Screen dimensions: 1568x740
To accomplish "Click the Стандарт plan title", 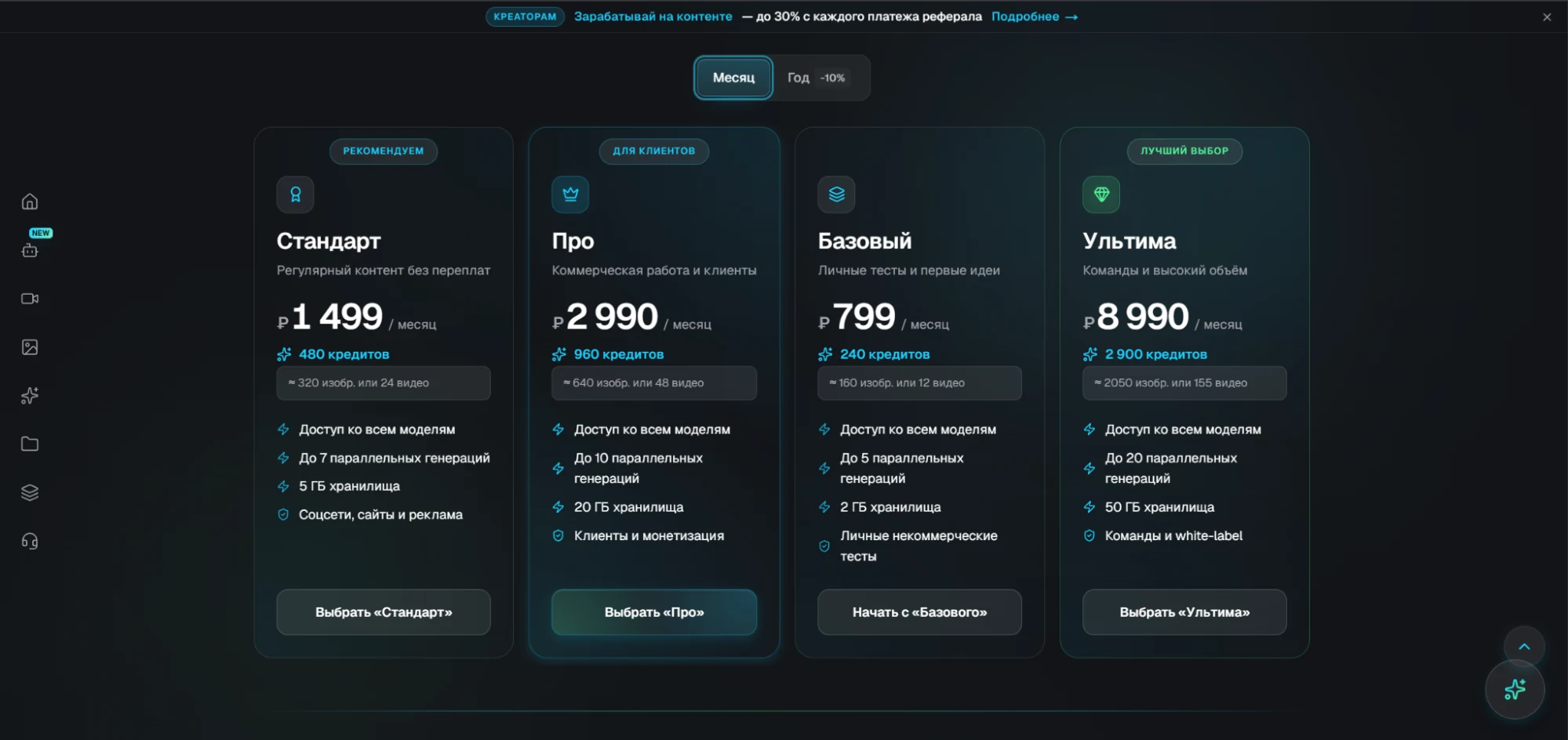I will (329, 241).
